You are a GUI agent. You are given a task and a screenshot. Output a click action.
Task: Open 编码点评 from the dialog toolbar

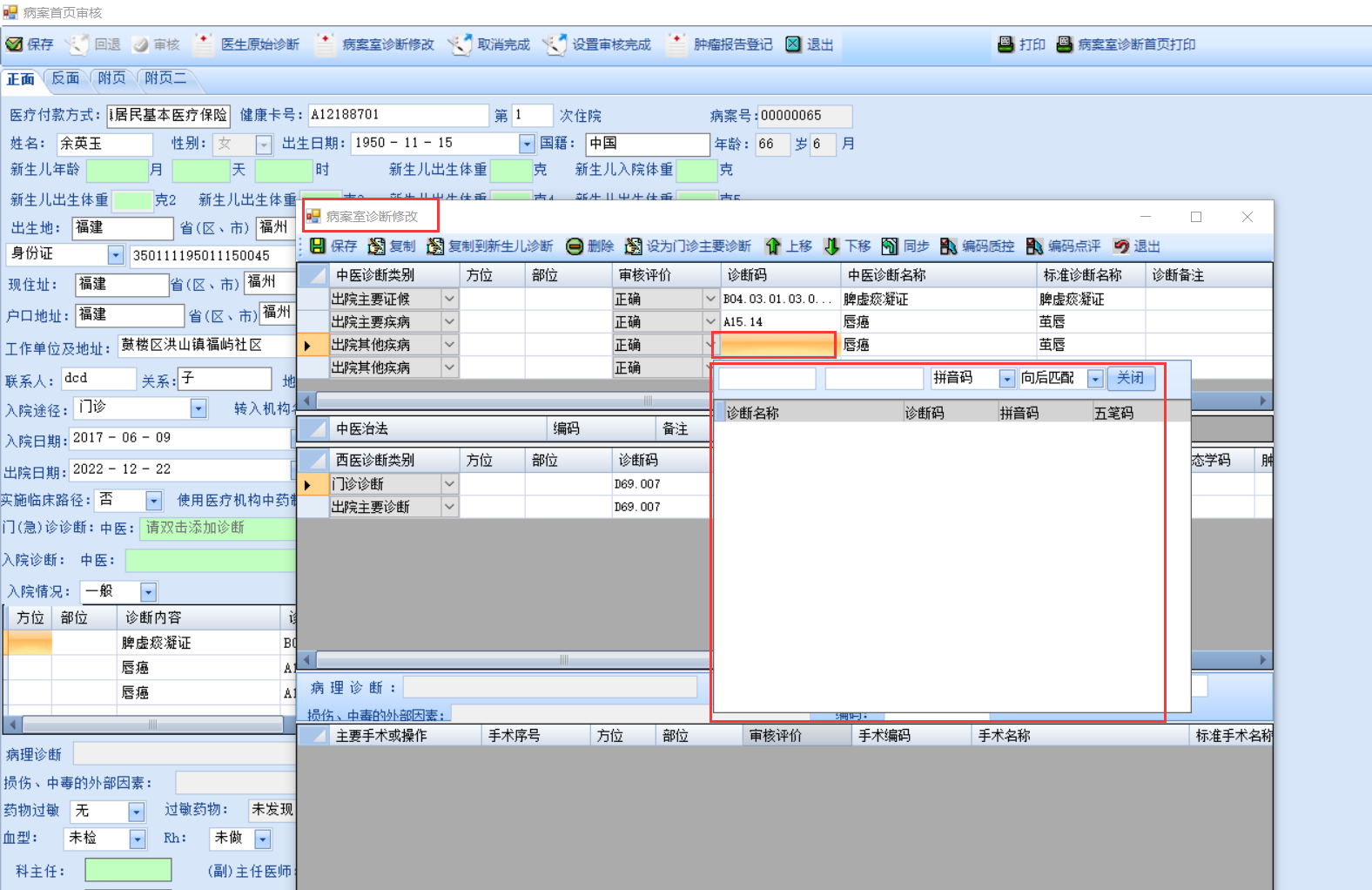[1064, 246]
